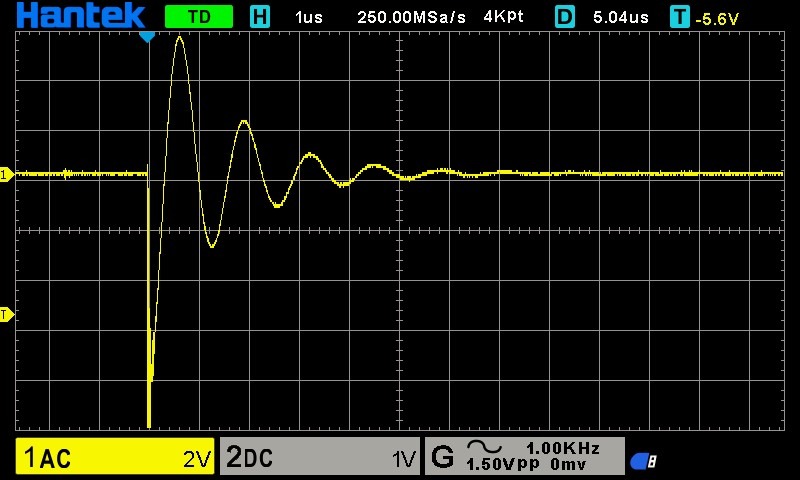Click the Hantek brand logo
The image size is (800, 480).
click(81, 16)
